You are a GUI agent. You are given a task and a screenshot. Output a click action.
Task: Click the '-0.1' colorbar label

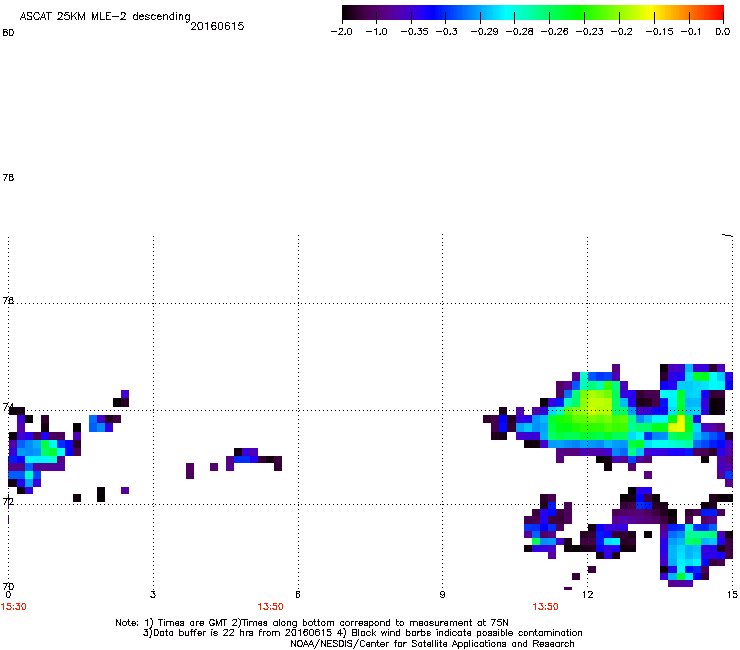691,32
